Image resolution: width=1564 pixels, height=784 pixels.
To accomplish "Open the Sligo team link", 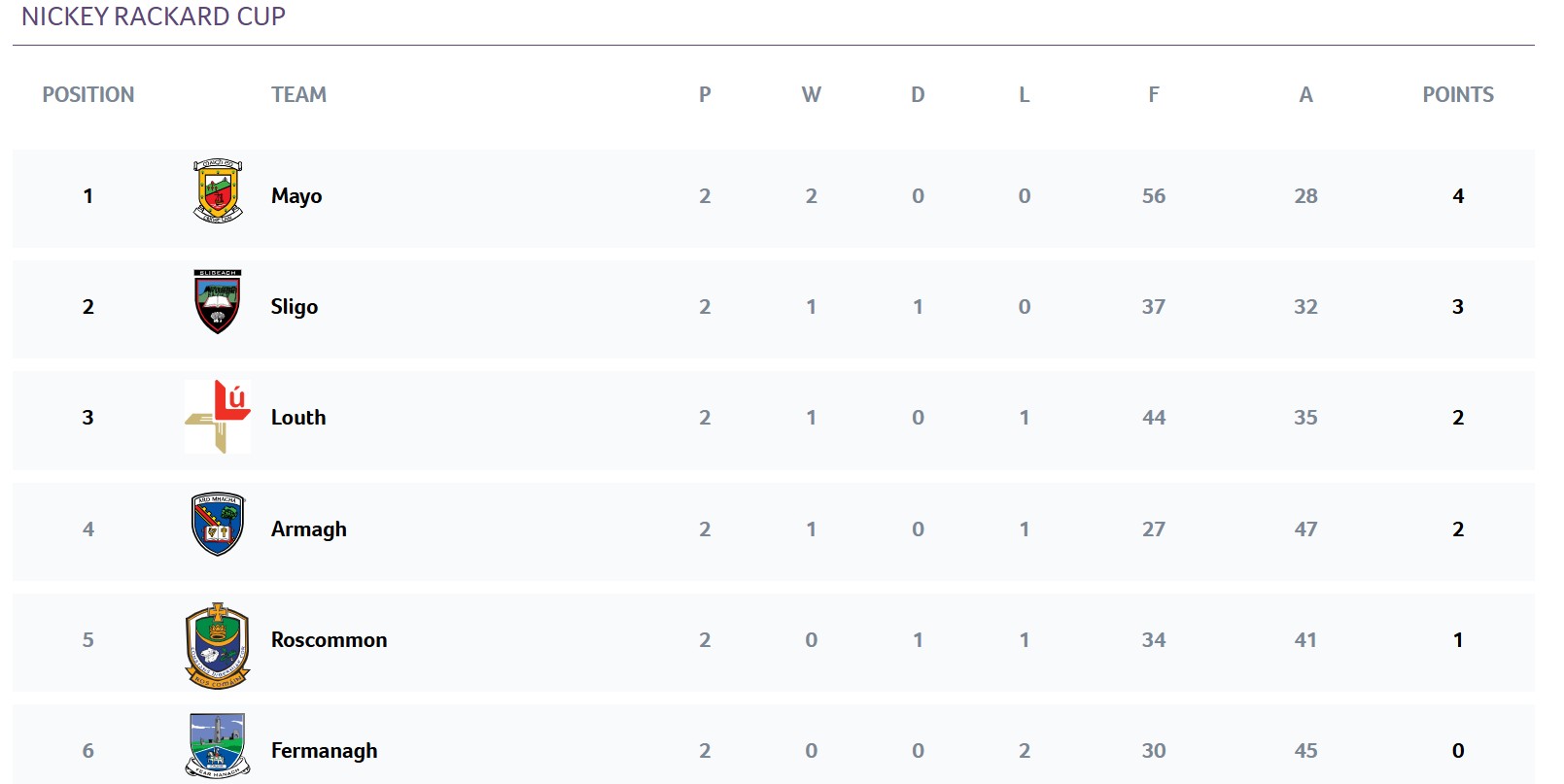I will (x=295, y=307).
